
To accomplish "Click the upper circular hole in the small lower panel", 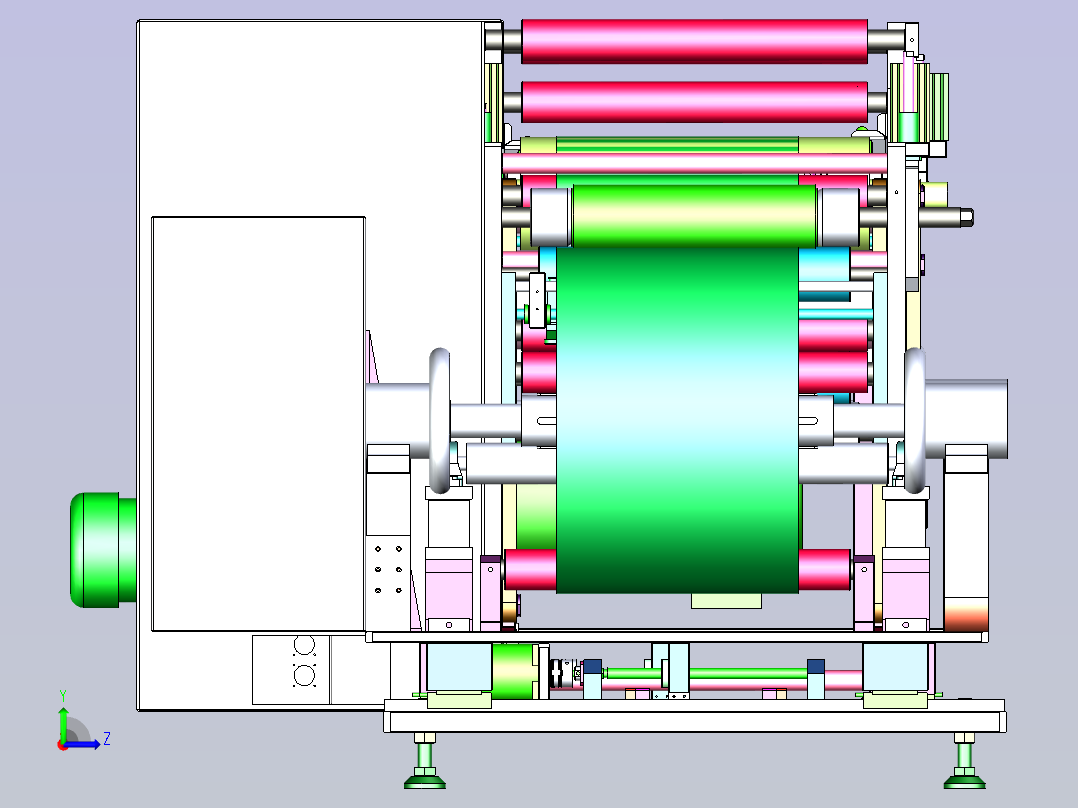I will pos(304,646).
